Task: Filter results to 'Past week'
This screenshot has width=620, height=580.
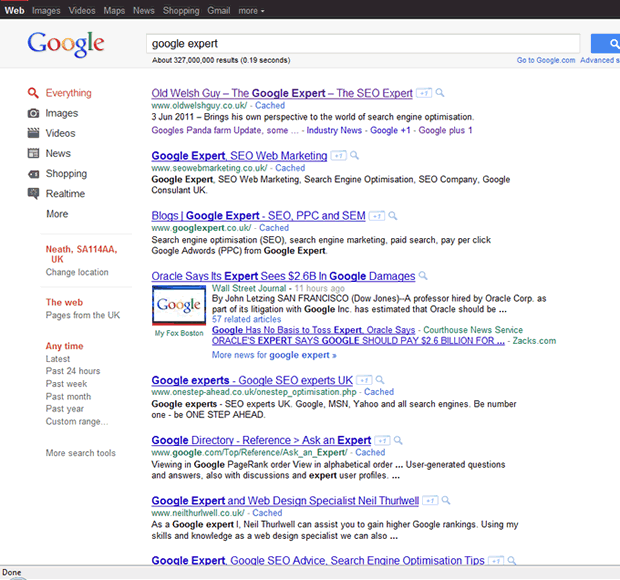Action: [x=66, y=384]
